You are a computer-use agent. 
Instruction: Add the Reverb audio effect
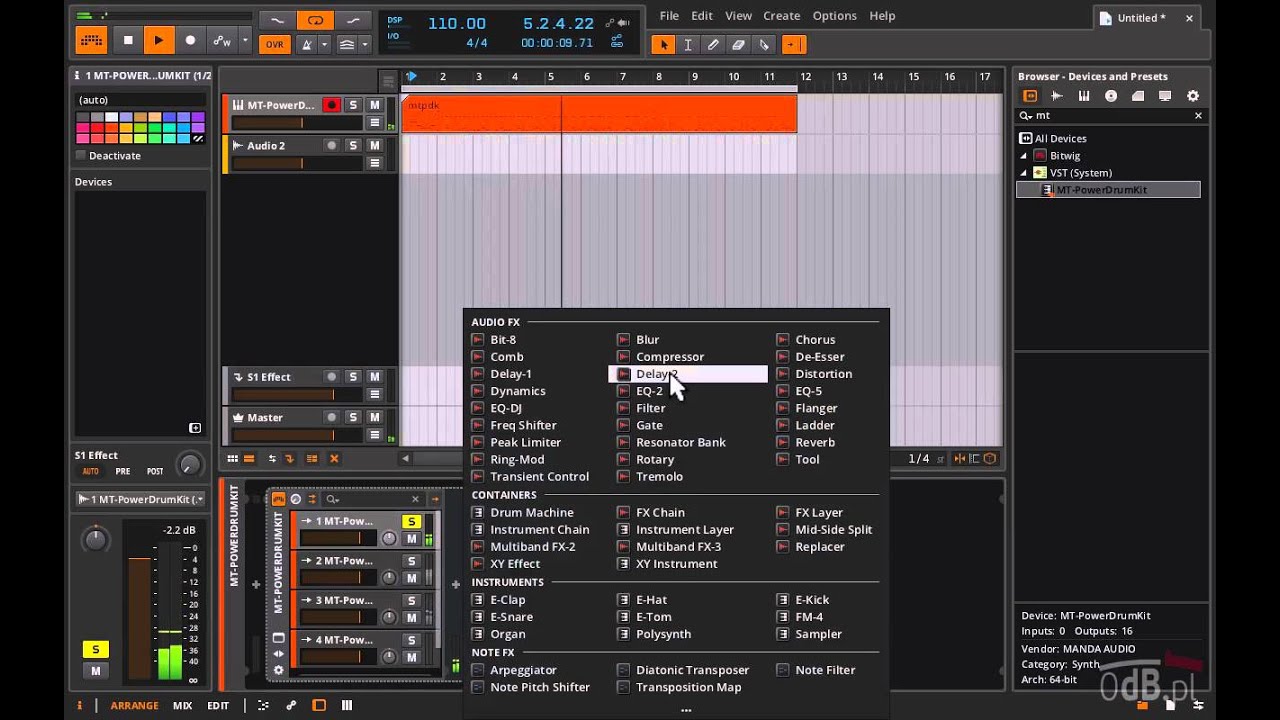pyautogui.click(x=815, y=442)
